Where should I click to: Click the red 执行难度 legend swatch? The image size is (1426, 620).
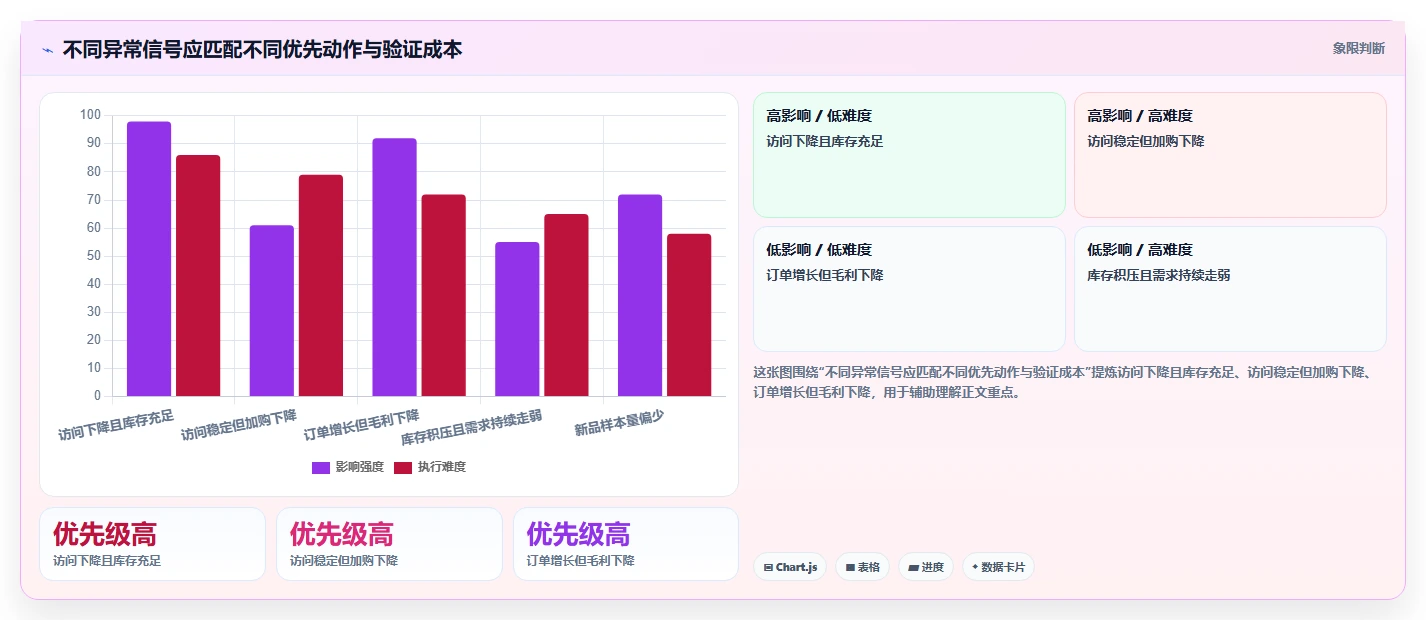[x=403, y=468]
